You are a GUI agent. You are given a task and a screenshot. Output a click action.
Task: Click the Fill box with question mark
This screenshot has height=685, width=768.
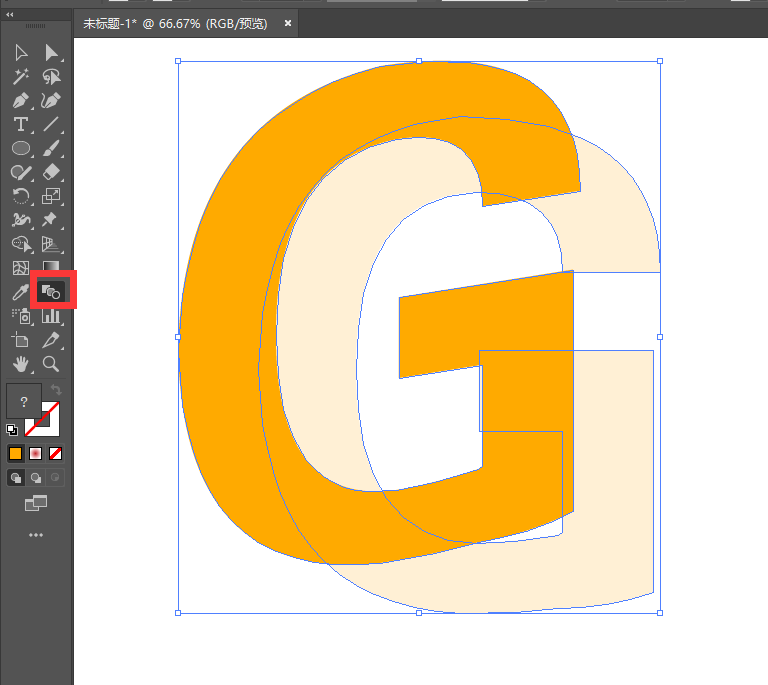pyautogui.click(x=24, y=401)
